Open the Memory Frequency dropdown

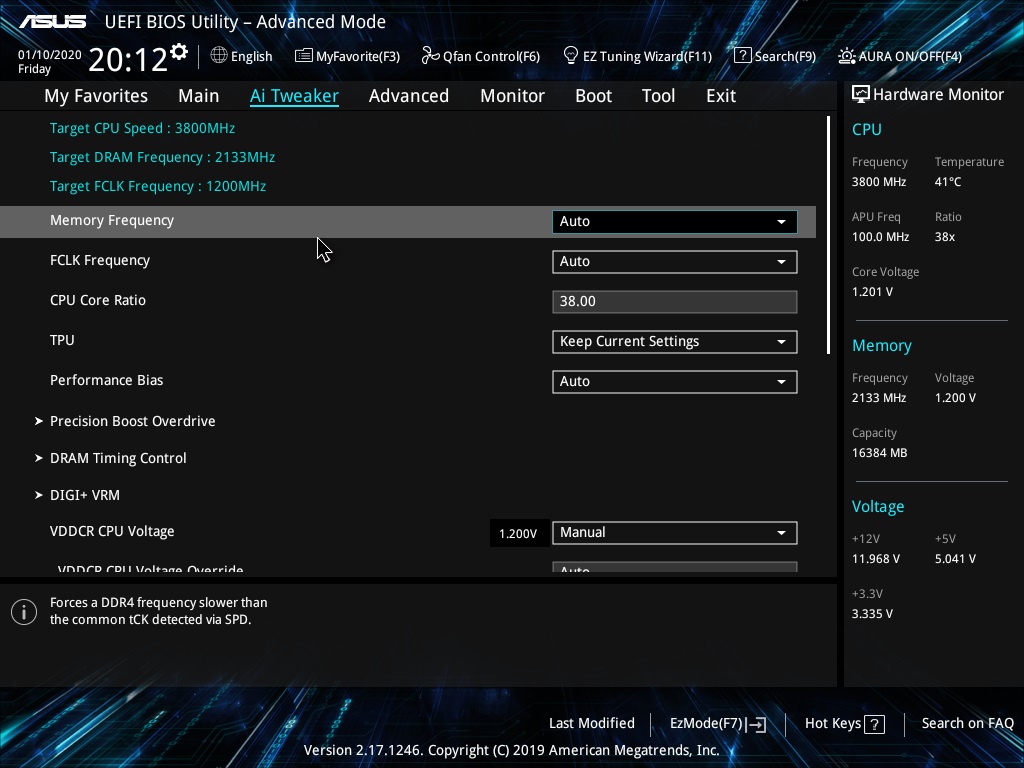[x=675, y=221]
